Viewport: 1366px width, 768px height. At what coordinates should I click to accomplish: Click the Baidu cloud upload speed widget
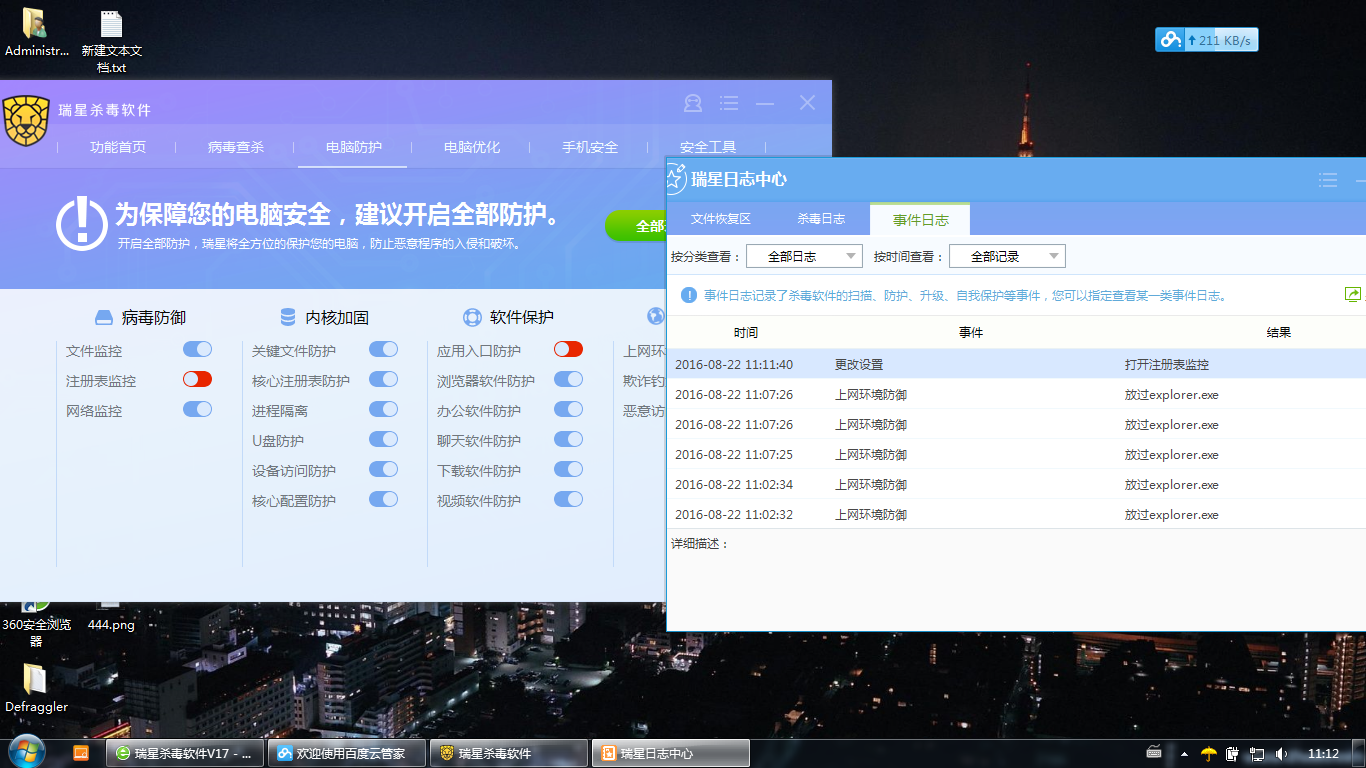coord(1207,40)
